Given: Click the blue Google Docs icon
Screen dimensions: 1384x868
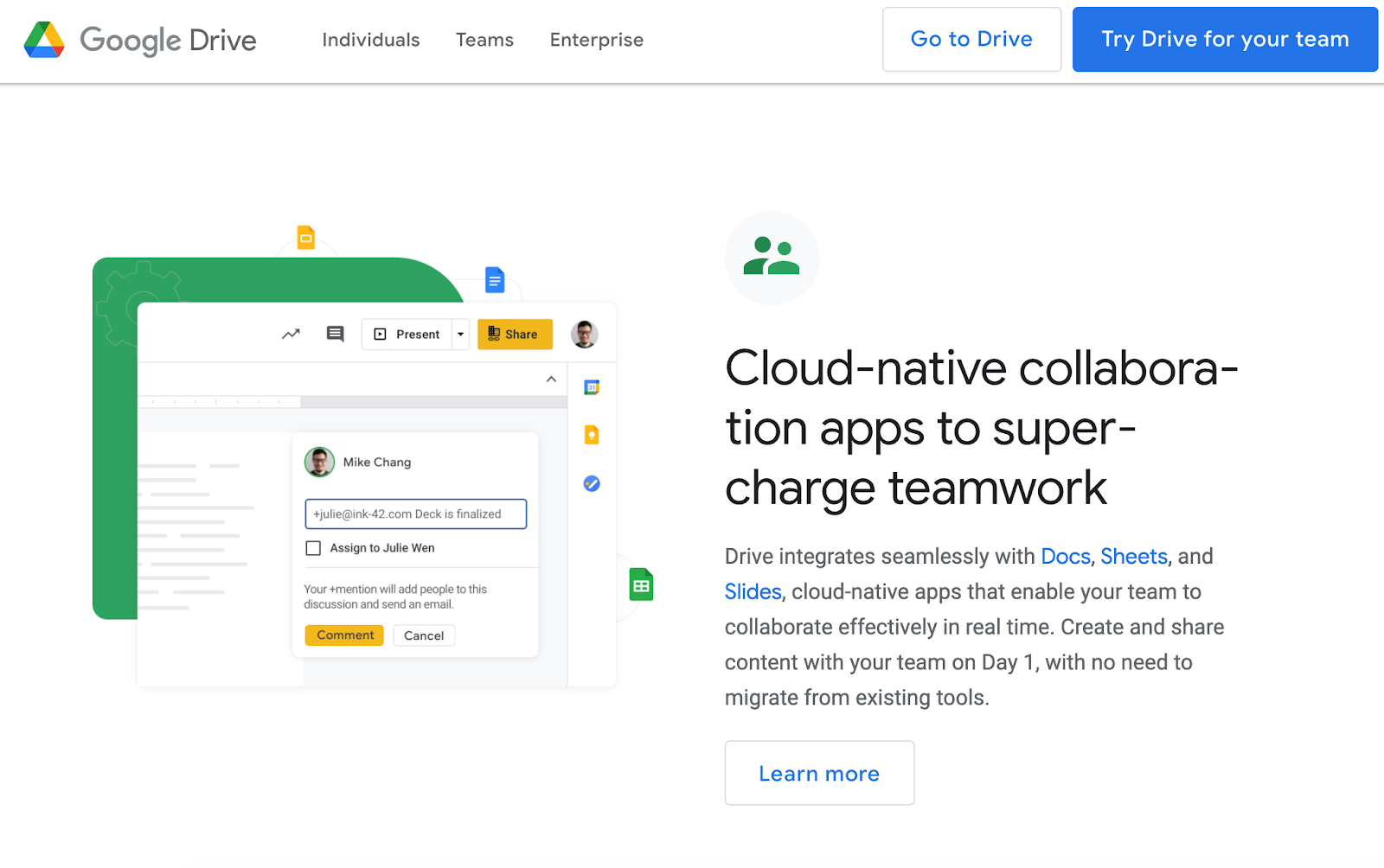Looking at the screenshot, I should tap(495, 280).
